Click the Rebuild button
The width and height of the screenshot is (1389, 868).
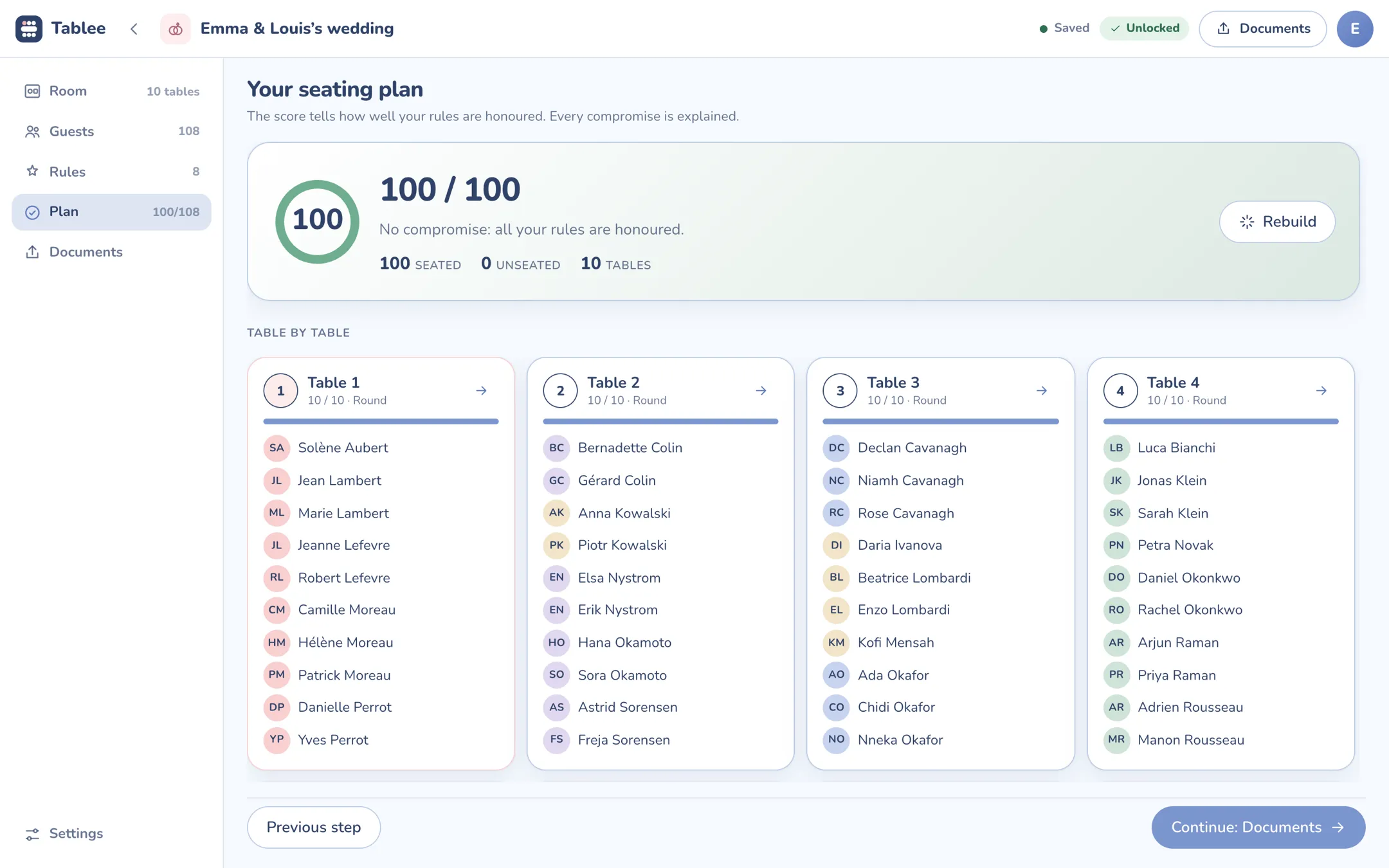click(1277, 222)
